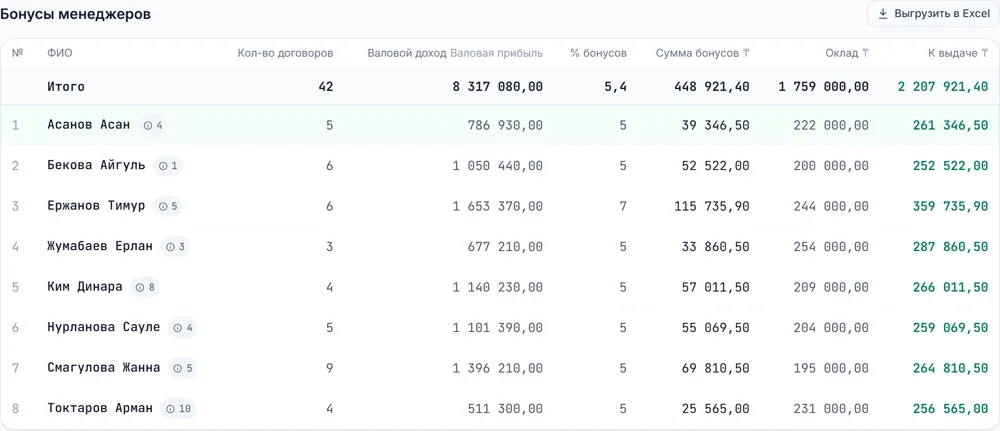Click contract count 9 in Смагулова Жанна row
The width and height of the screenshot is (1000, 431).
pos(329,369)
